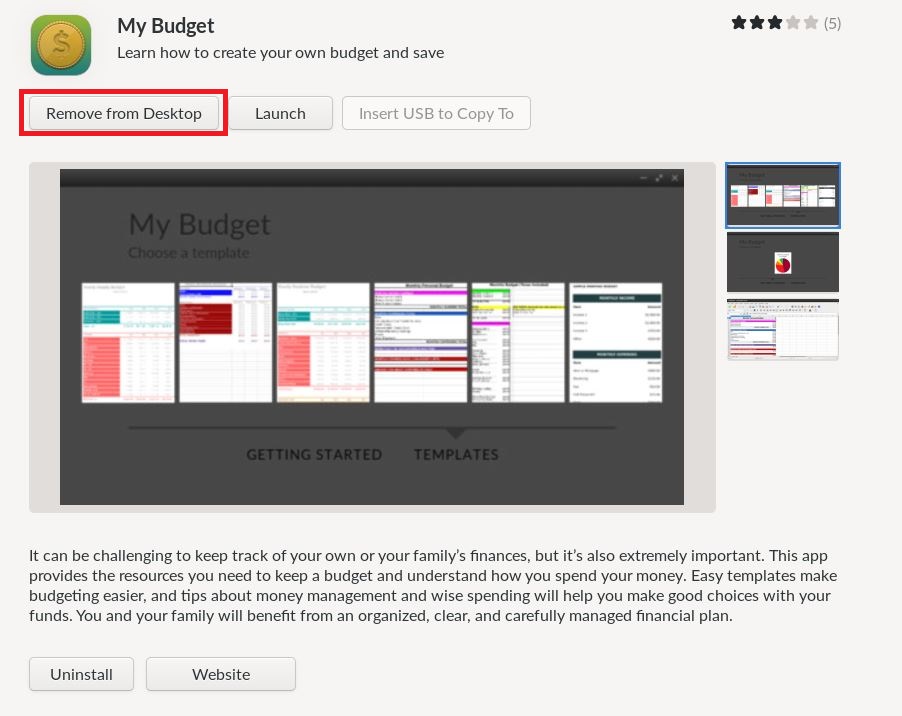The height and width of the screenshot is (716, 902).
Task: Click the Remove from Desktop button
Action: tap(124, 113)
